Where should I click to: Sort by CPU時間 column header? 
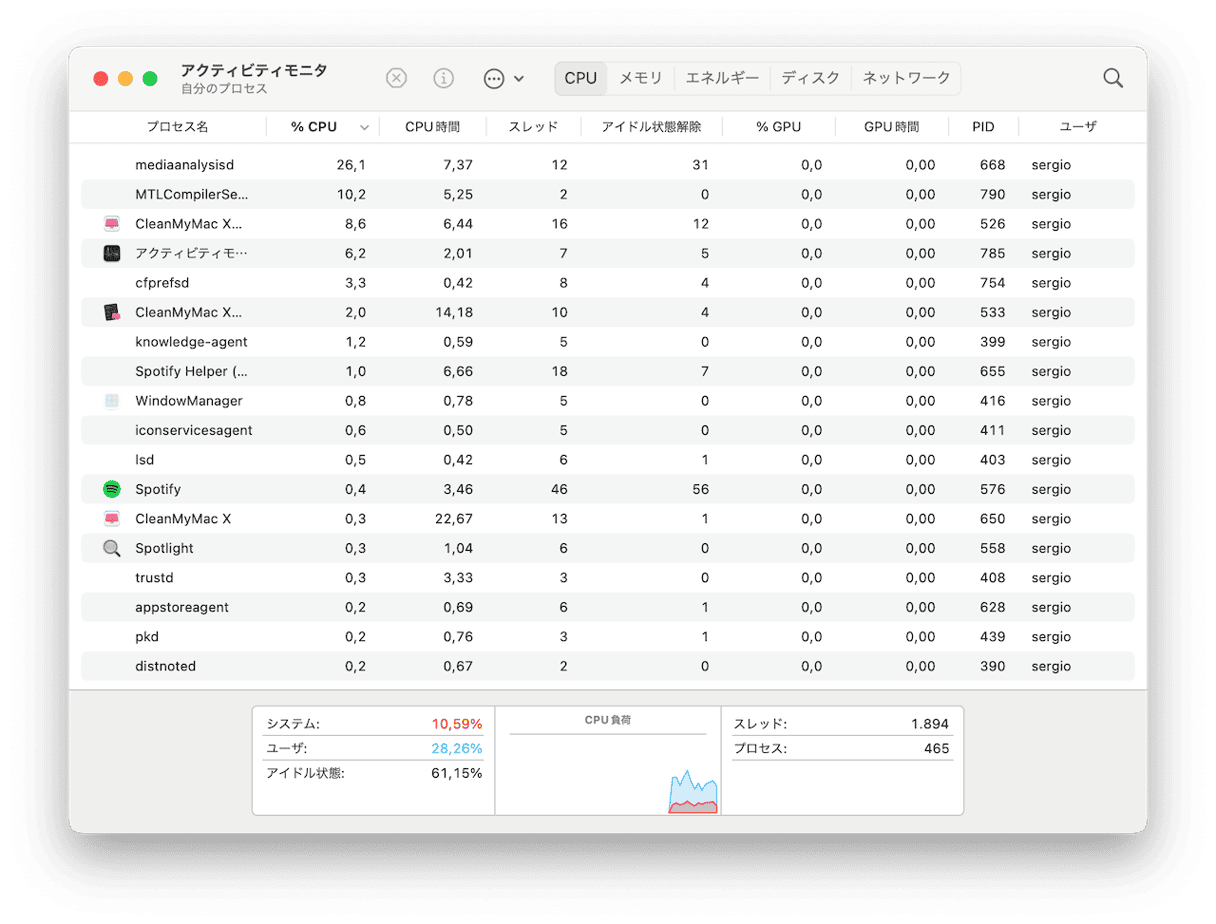(x=433, y=127)
